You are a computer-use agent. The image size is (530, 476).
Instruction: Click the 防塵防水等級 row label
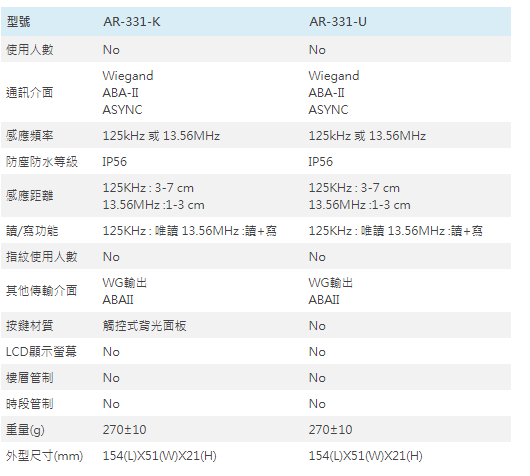[x=42, y=162]
